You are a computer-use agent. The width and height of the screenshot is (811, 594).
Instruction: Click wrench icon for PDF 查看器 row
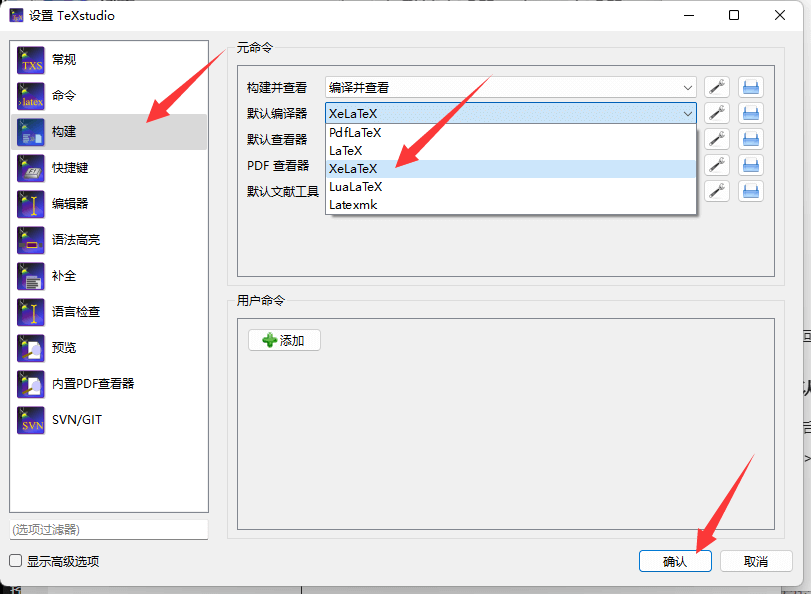point(717,166)
